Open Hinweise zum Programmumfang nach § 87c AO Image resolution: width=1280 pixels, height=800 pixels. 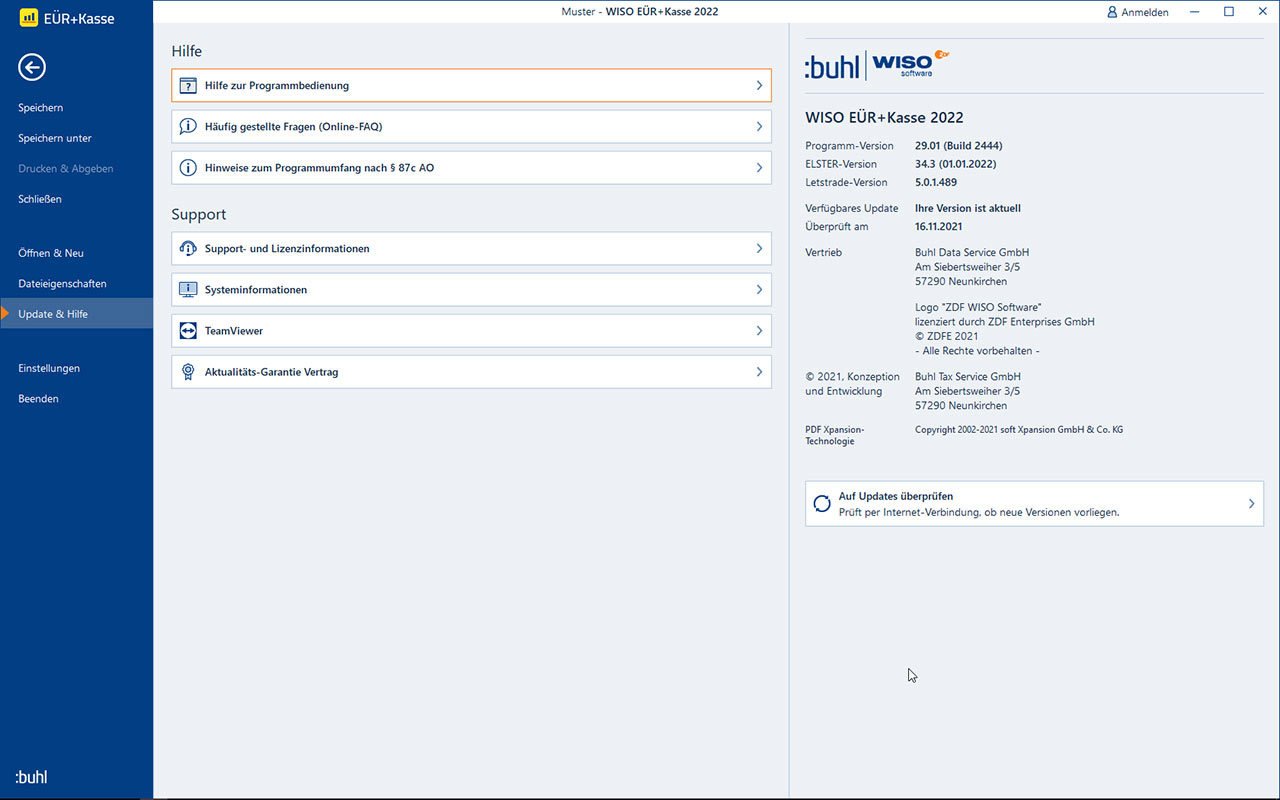click(471, 168)
